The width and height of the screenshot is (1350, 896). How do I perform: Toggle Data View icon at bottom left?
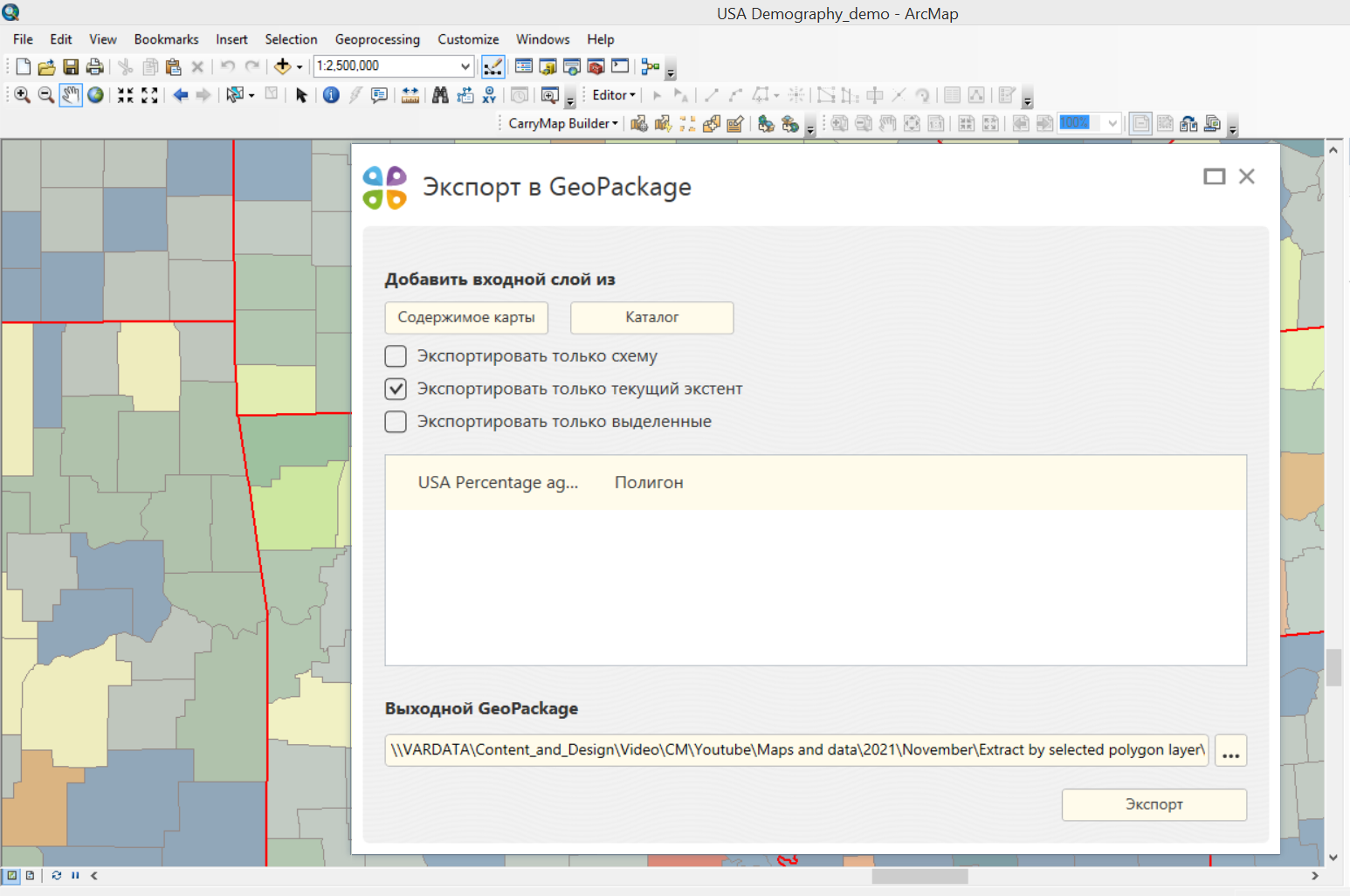[x=11, y=875]
